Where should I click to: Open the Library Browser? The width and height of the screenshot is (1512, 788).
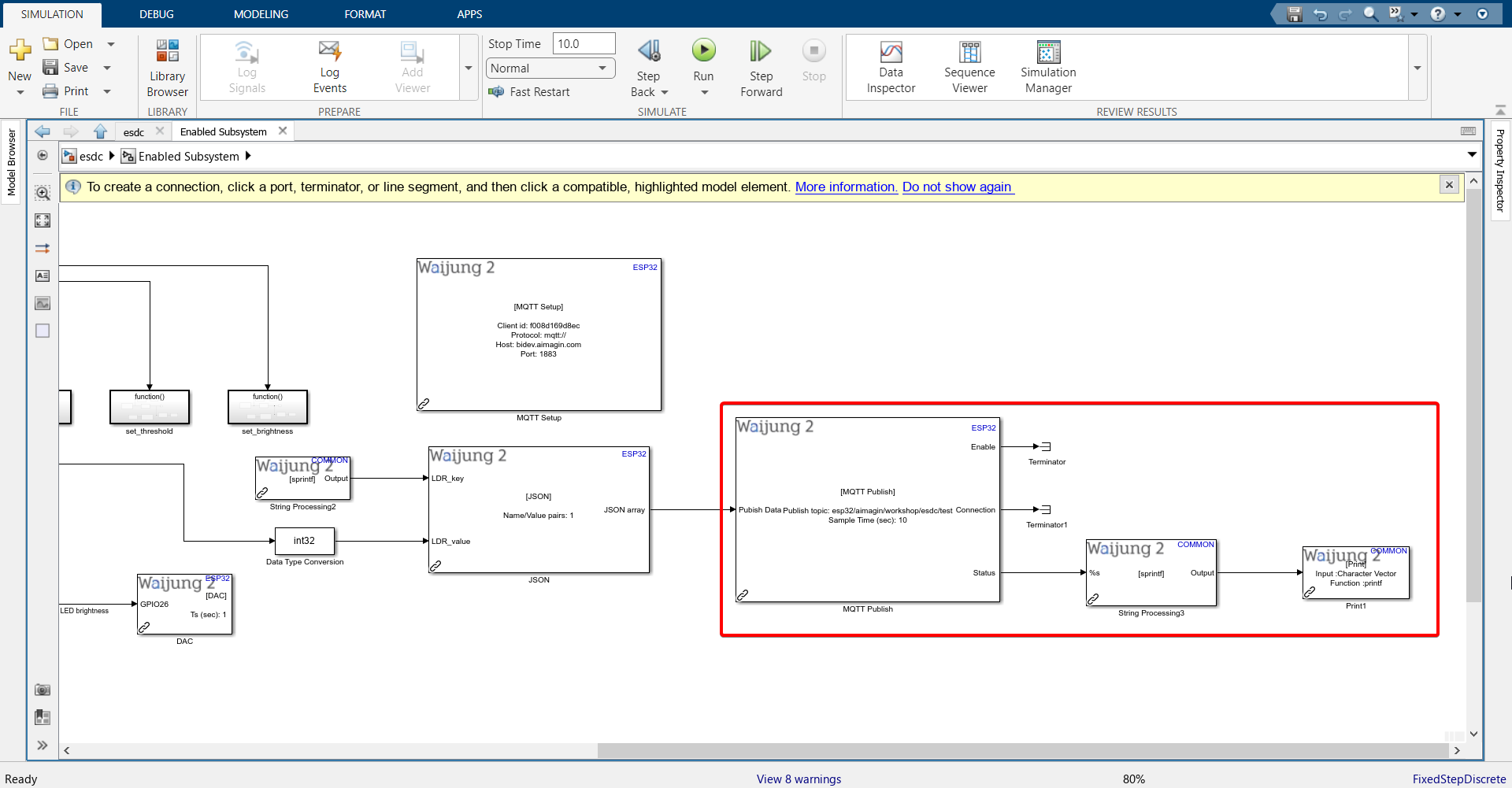pyautogui.click(x=167, y=68)
